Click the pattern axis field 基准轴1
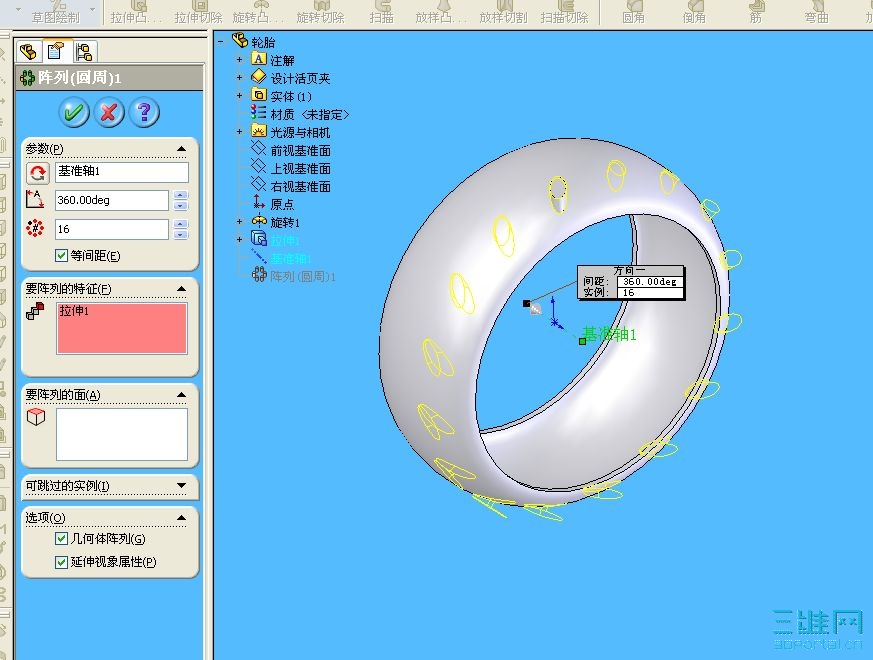Screen dimensions: 873x660 [122, 172]
